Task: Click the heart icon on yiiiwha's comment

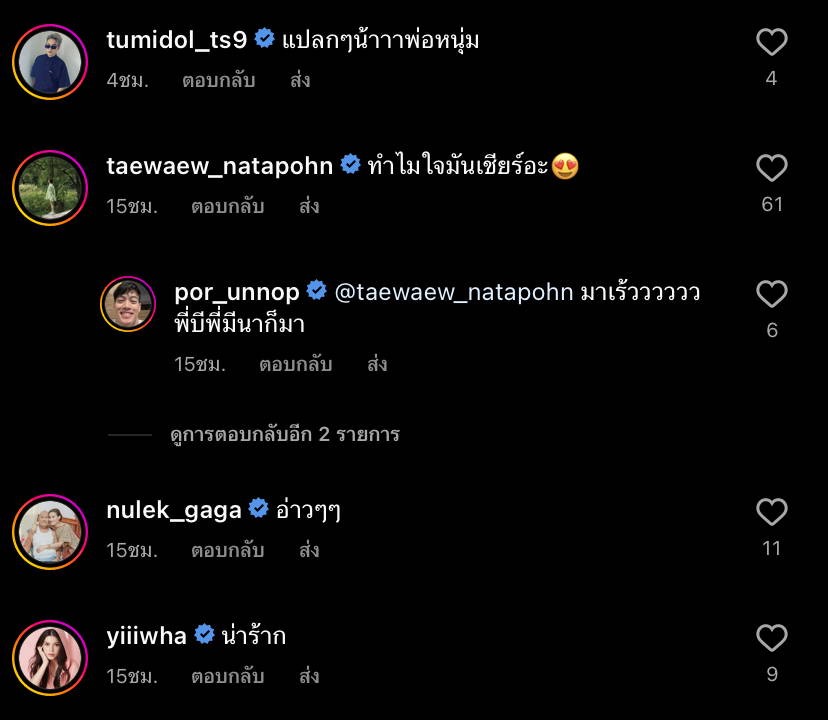Action: [771, 638]
